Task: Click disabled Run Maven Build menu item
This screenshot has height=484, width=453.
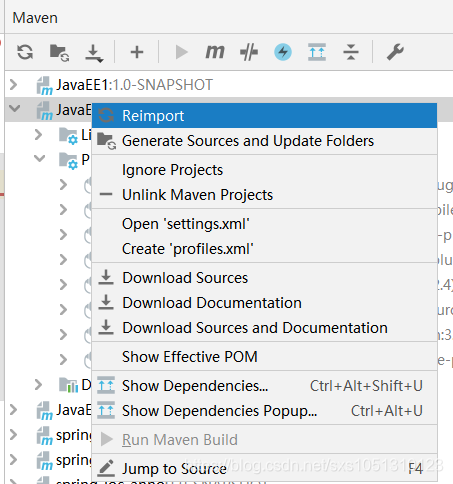Action: (x=264, y=440)
